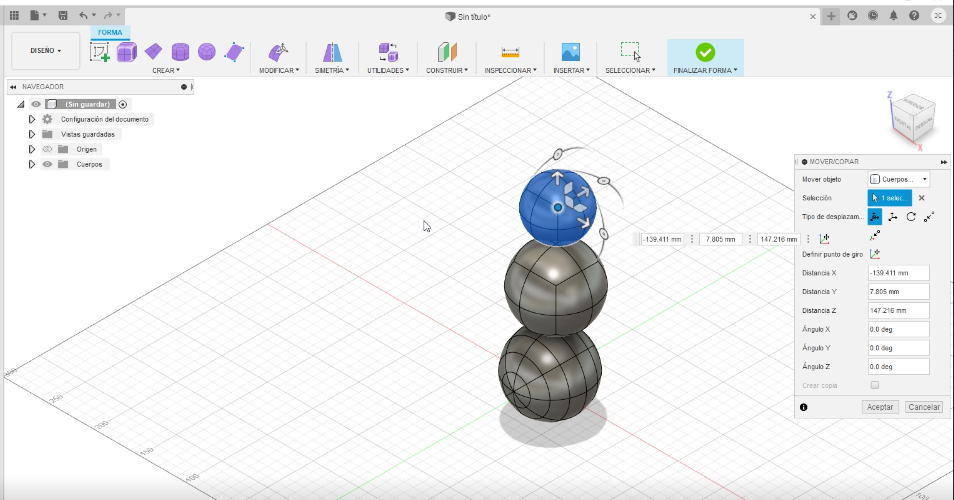Click the ViewCube orientation widget
The width and height of the screenshot is (954, 500).
point(911,119)
